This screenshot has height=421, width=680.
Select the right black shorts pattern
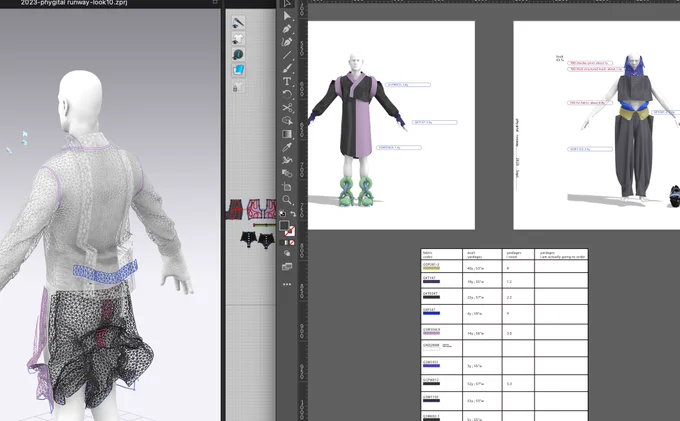click(266, 240)
